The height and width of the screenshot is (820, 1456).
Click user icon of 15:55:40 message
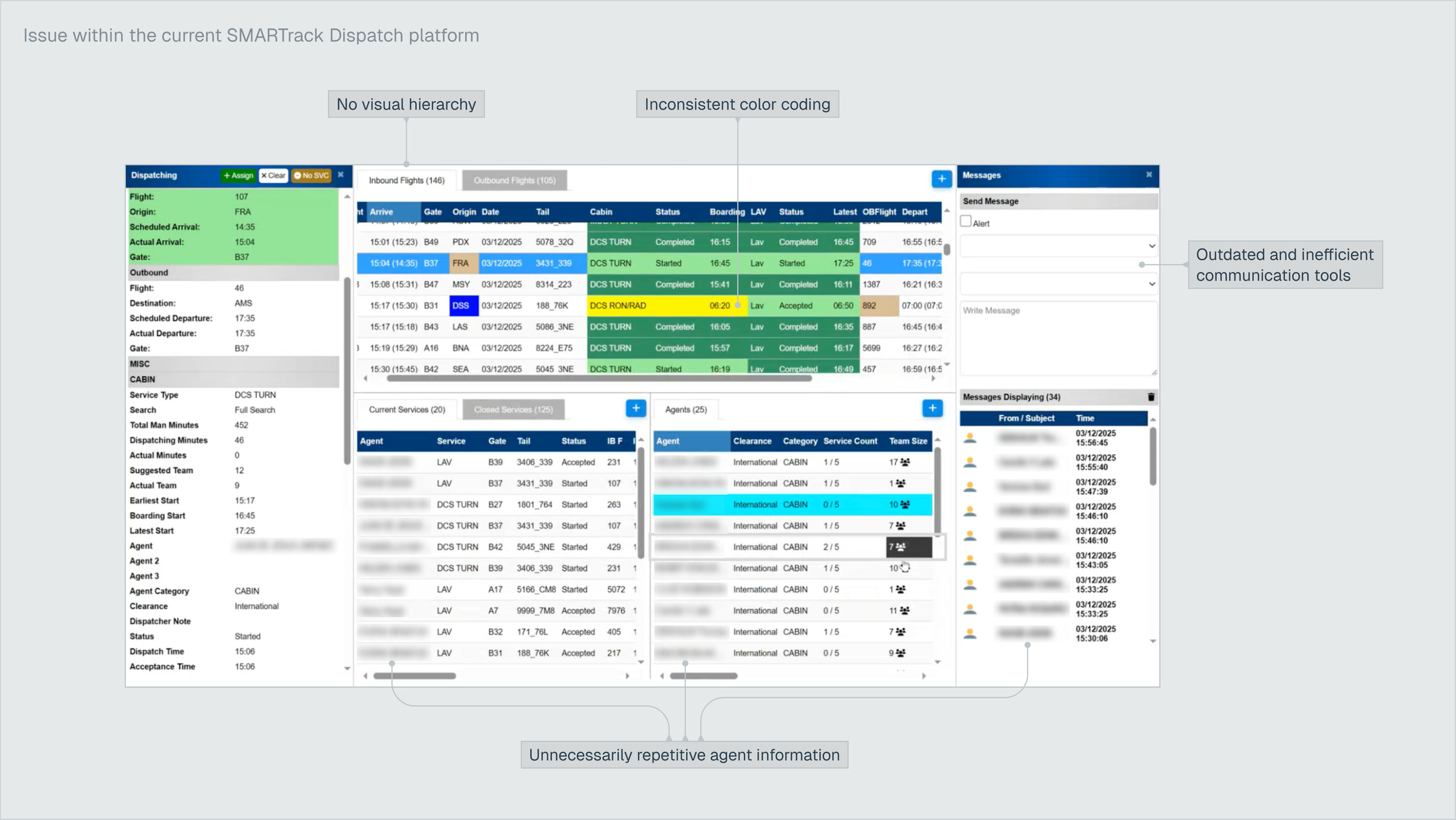tap(970, 463)
